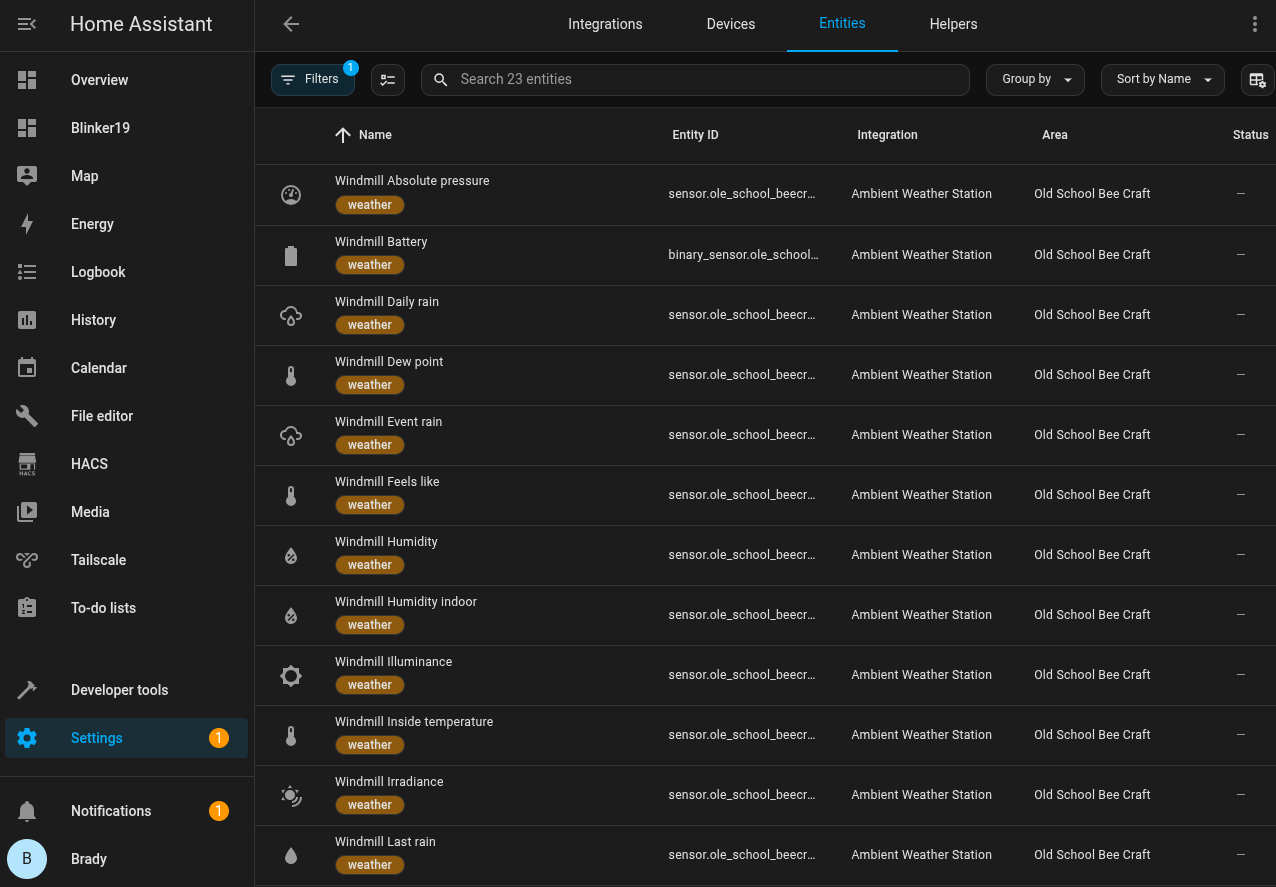Open table column settings icon
Screen dimensions: 1276x887
pyautogui.click(x=1258, y=80)
